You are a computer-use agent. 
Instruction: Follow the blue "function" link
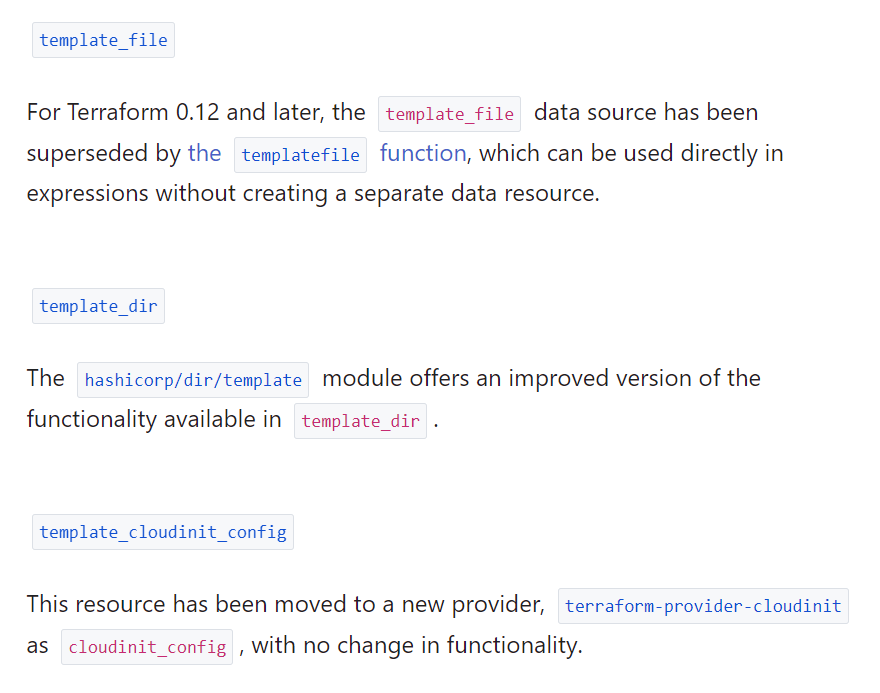422,153
